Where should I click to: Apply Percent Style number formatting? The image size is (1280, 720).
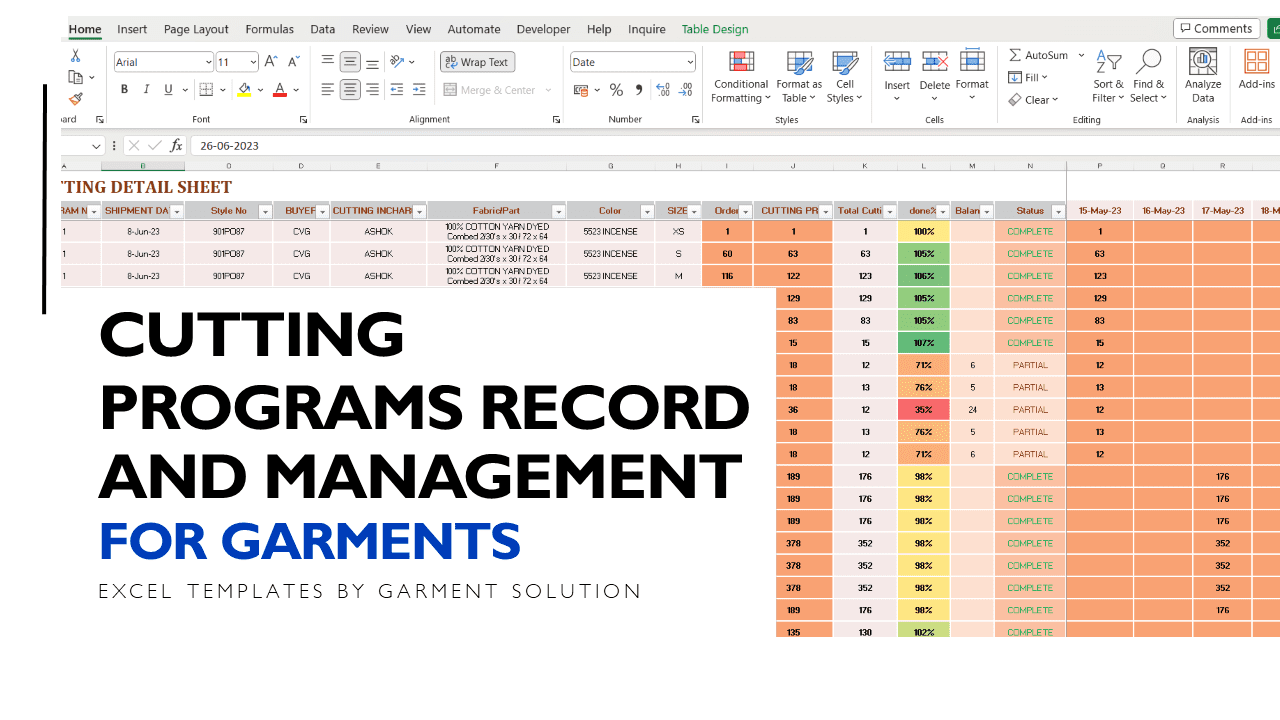tap(616, 90)
